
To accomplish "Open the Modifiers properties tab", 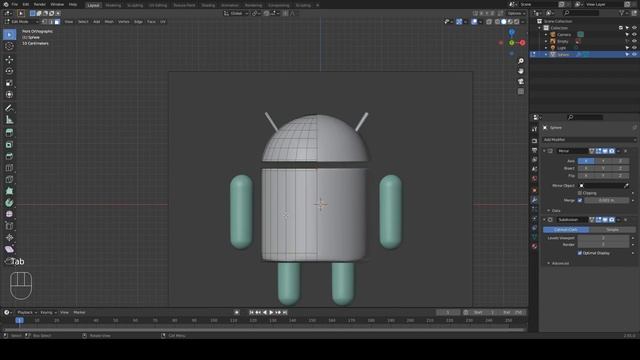I will (534, 200).
